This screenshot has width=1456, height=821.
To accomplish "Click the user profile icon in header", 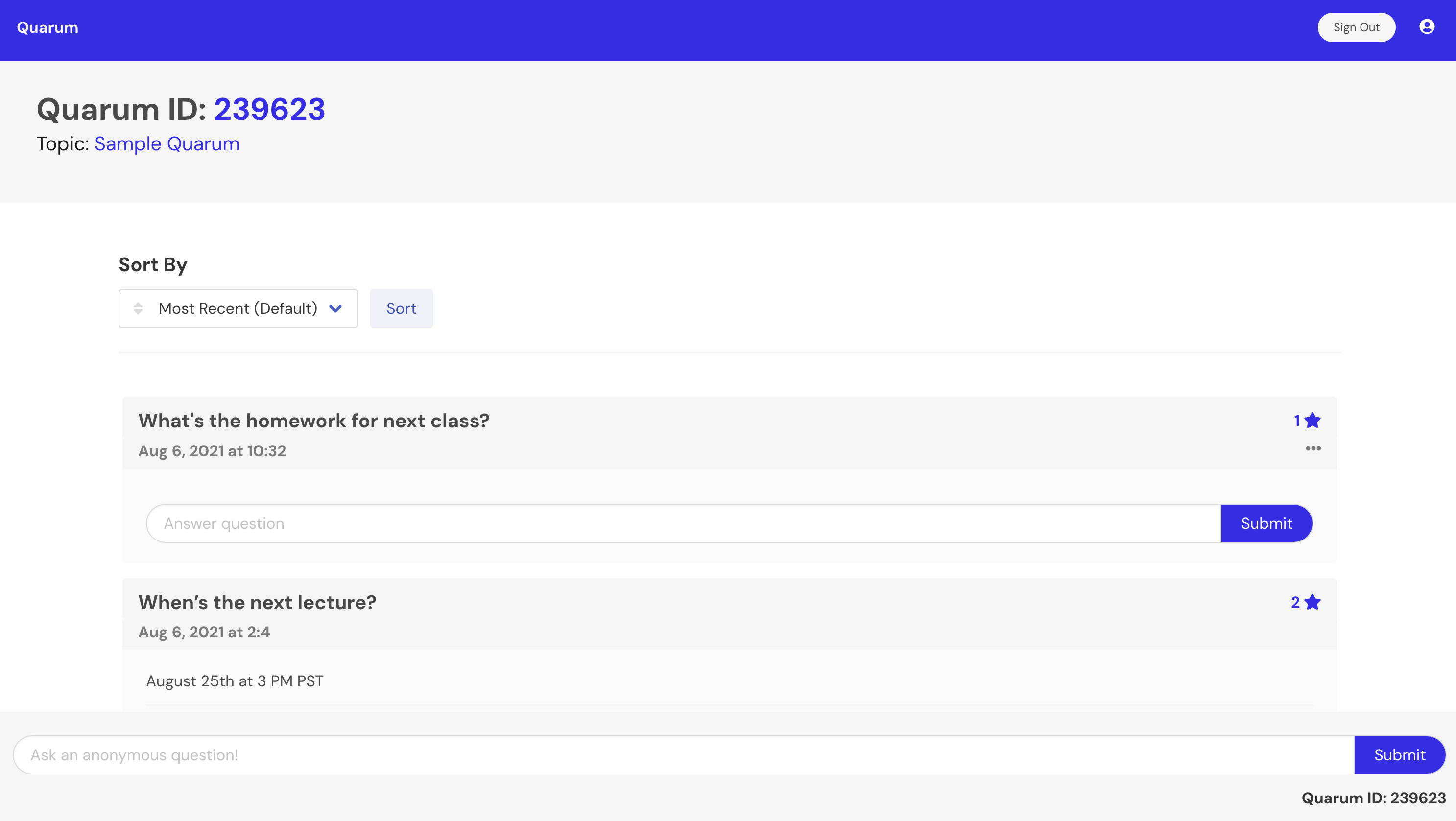I will [1426, 27].
